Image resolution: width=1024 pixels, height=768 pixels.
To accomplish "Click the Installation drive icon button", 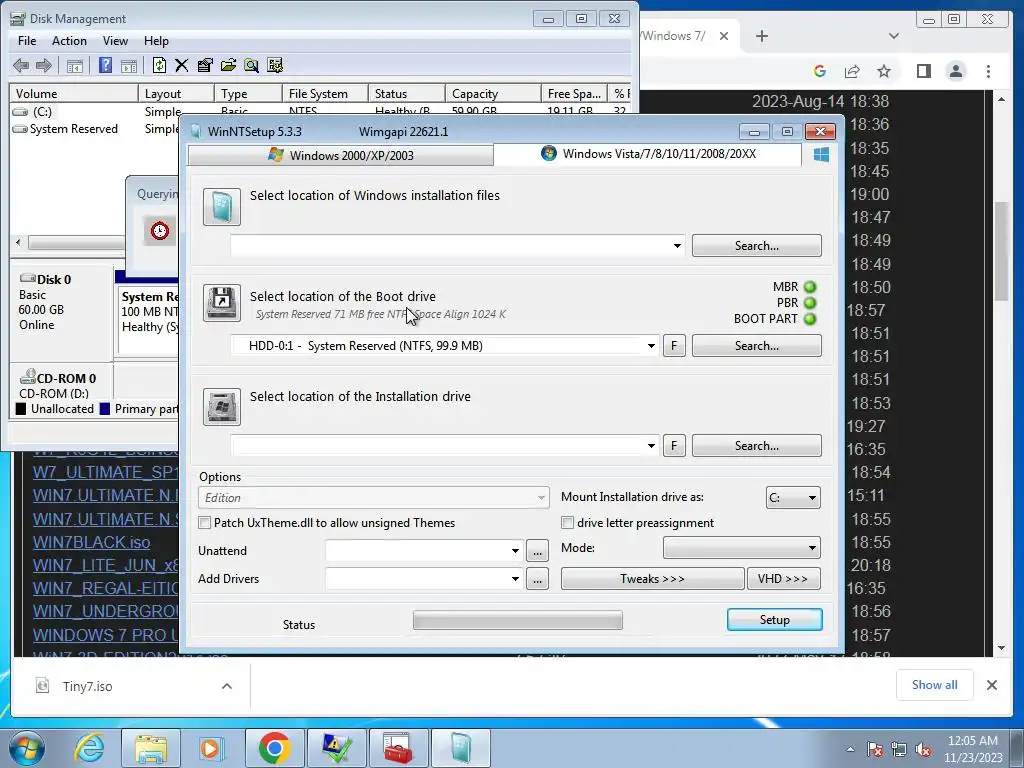I will [x=221, y=407].
